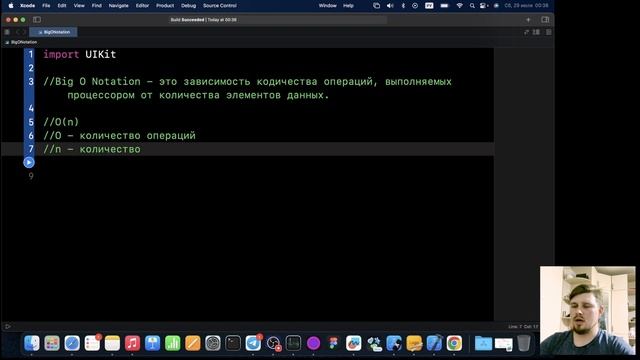Open the related items grid icon
Viewport: 640px width, 360px height.
tap(7, 32)
